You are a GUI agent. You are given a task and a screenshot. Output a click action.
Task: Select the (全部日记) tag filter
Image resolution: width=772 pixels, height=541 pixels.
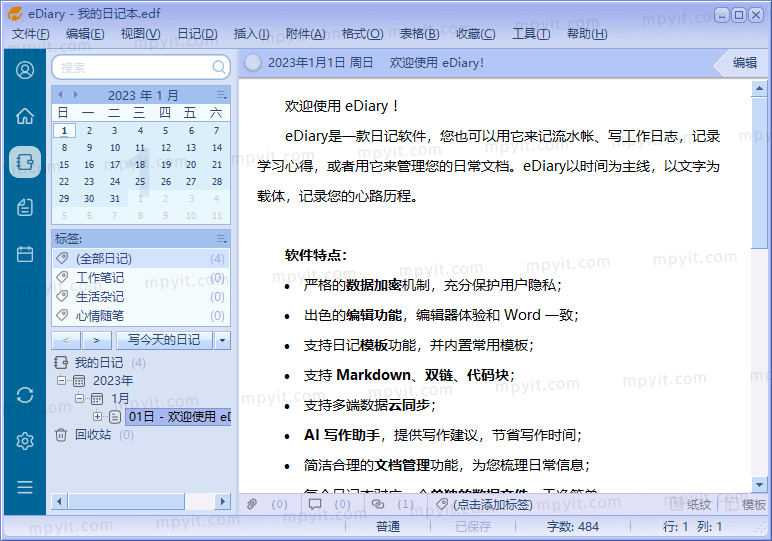(x=141, y=258)
